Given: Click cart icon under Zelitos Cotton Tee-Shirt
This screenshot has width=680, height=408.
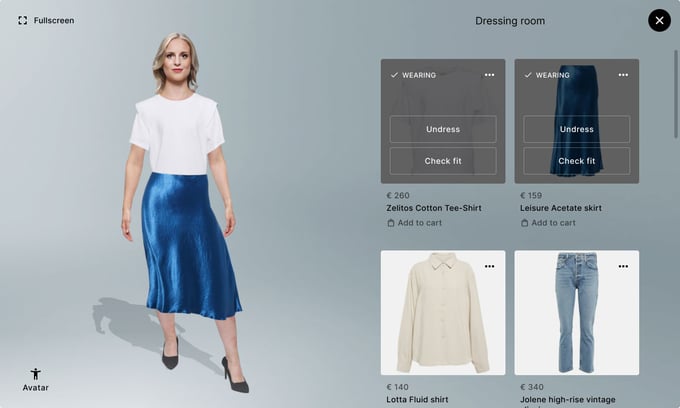Looking at the screenshot, I should tap(391, 223).
